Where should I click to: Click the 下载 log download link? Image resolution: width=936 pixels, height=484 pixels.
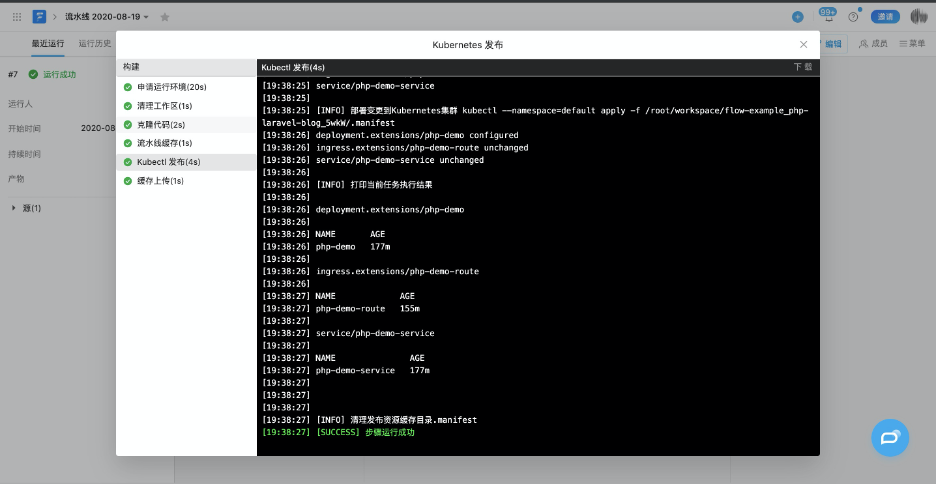pyautogui.click(x=803, y=67)
